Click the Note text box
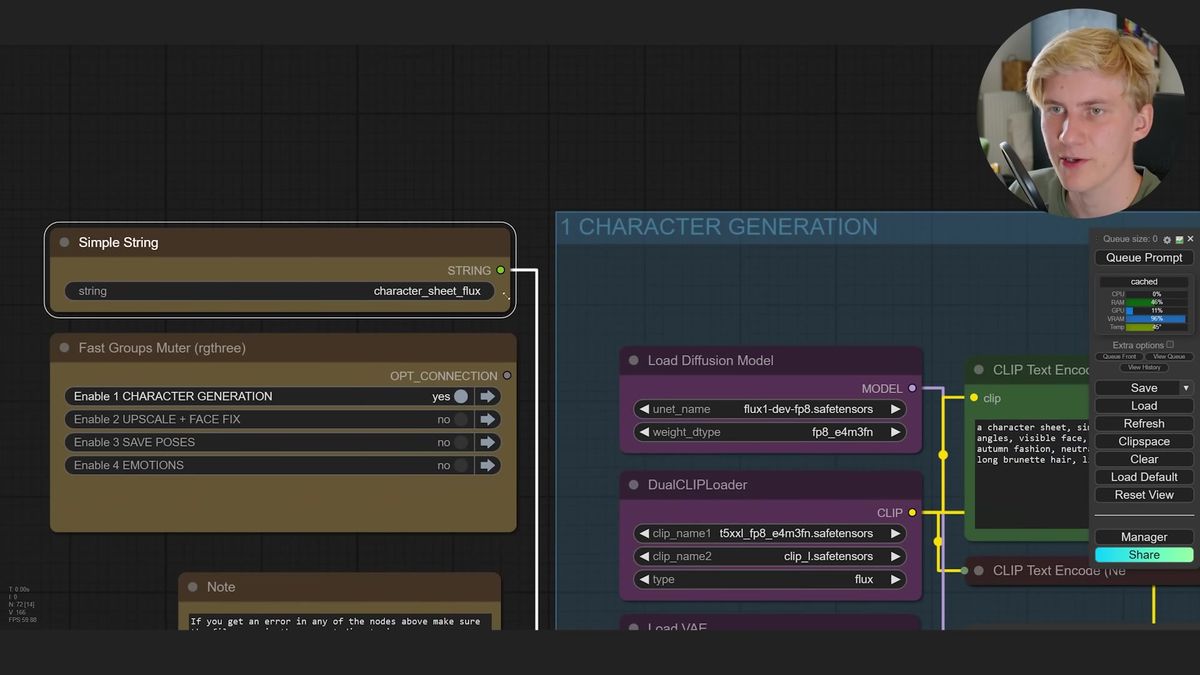 pos(340,621)
